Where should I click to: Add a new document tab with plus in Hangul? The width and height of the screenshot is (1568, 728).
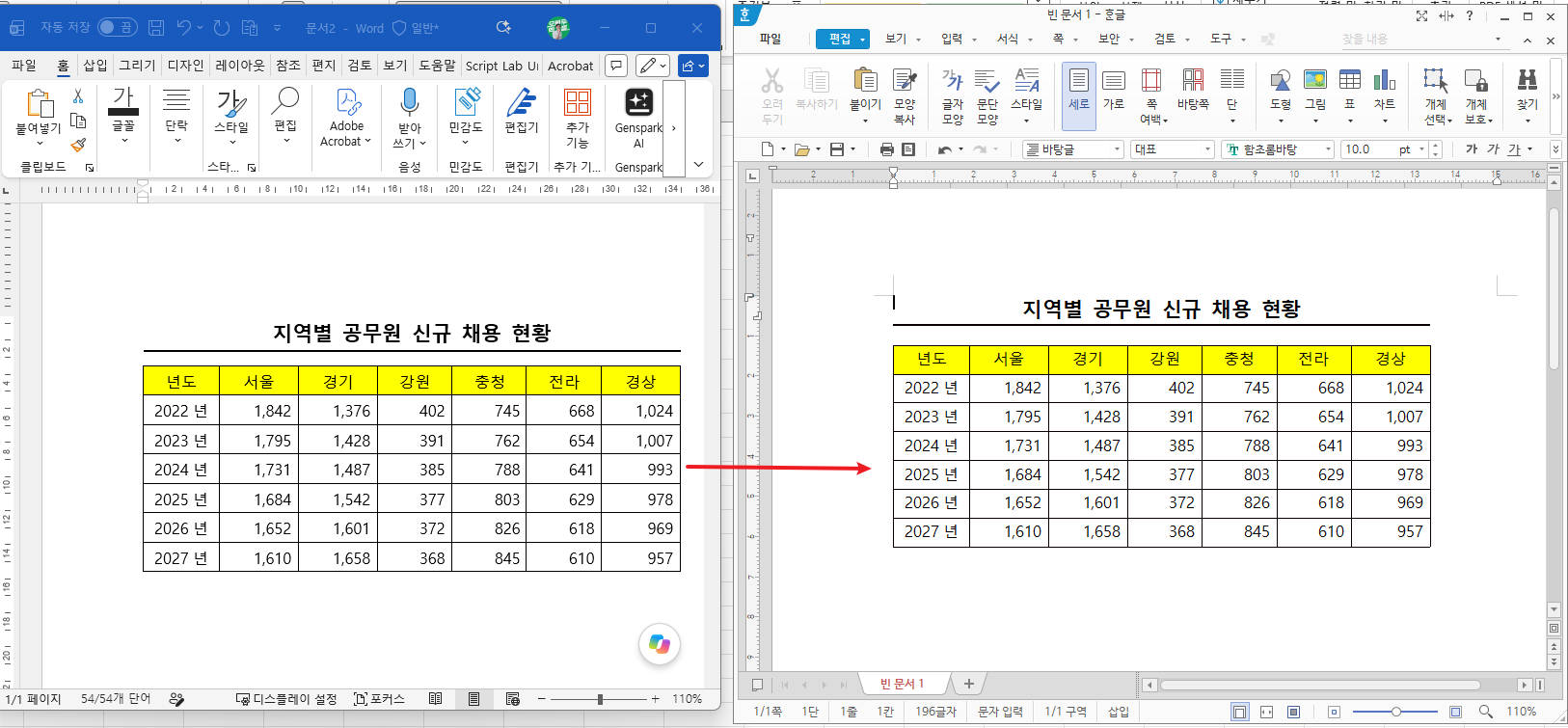click(x=969, y=684)
